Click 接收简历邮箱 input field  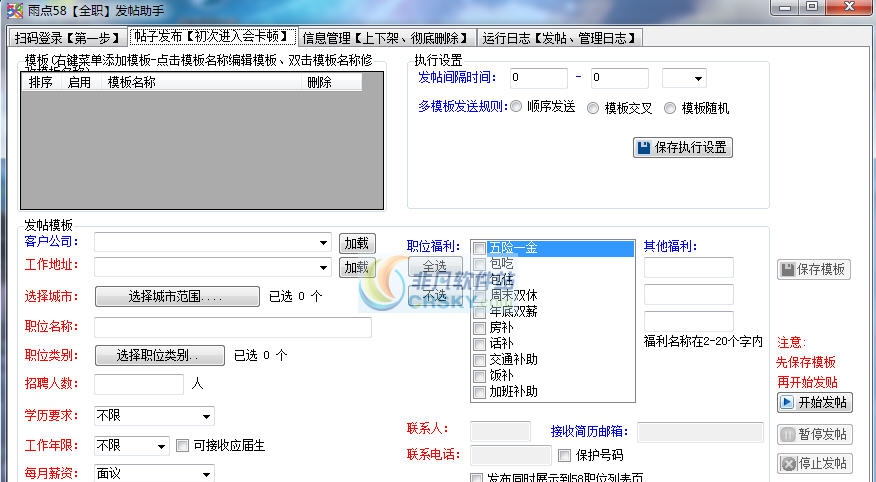[x=700, y=432]
